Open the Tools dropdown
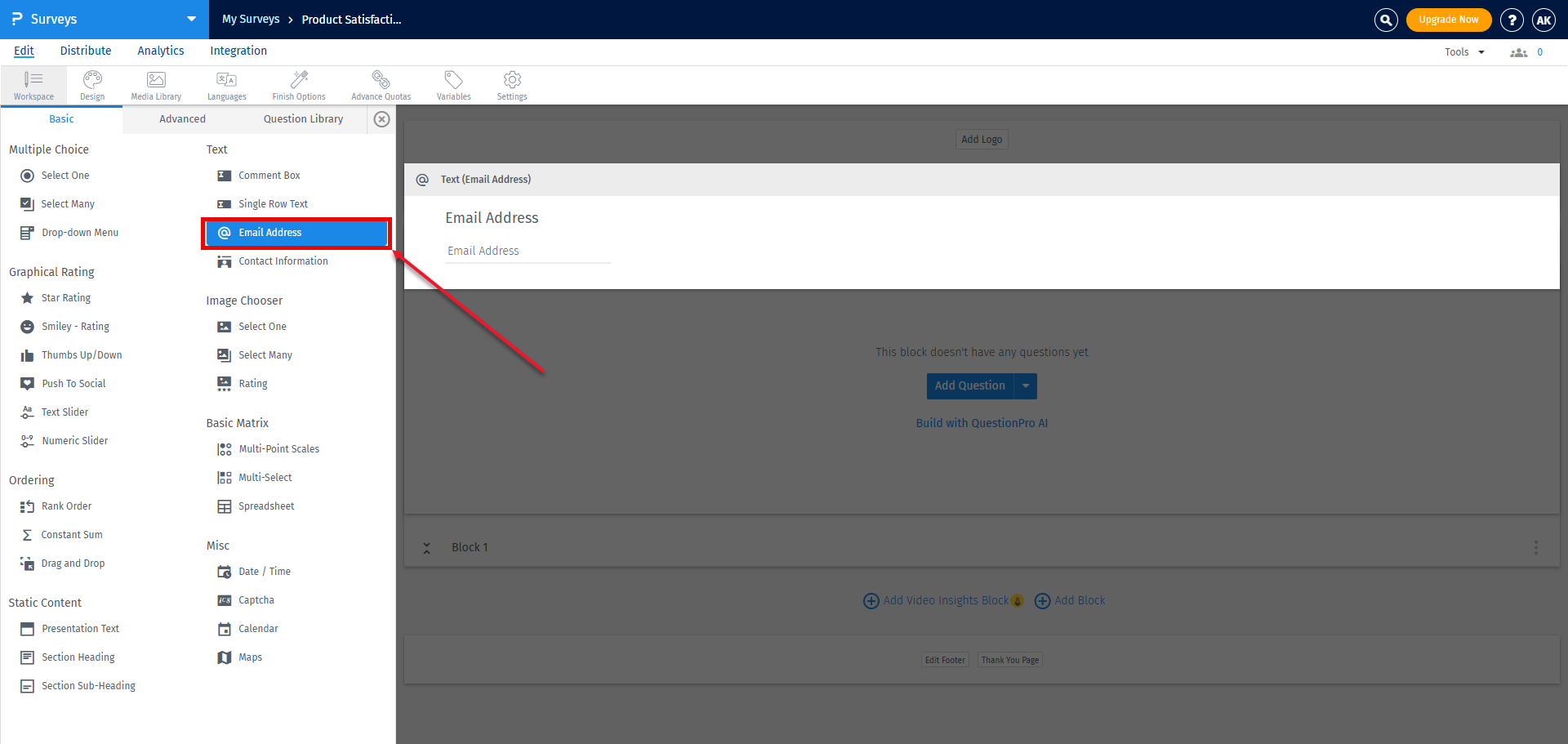Screen dimensions: 1568x744 1463,51
